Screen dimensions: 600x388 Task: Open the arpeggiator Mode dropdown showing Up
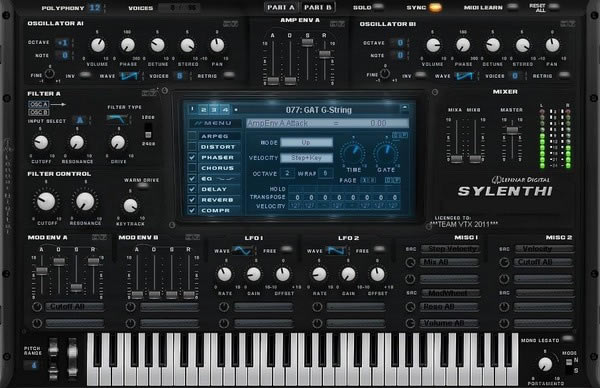(x=306, y=142)
